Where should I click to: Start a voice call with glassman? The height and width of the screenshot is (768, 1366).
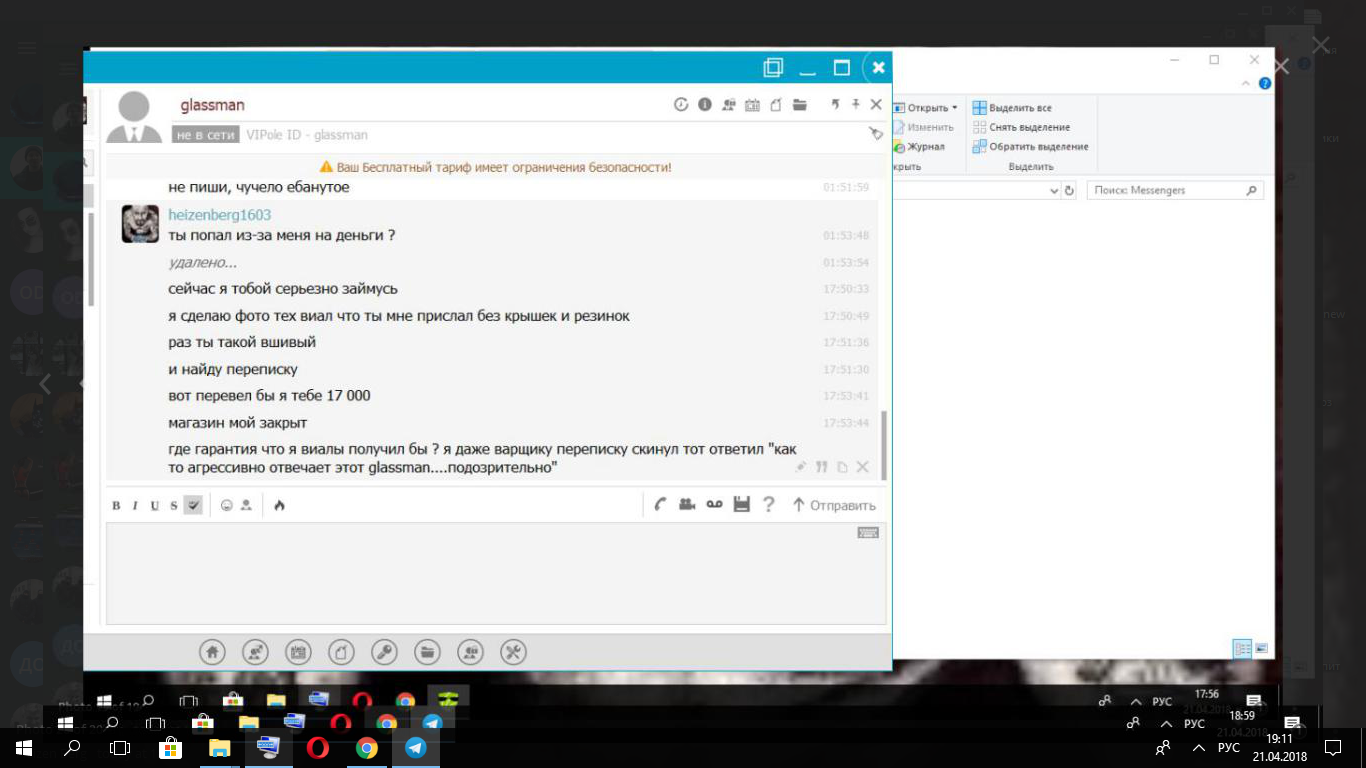click(660, 505)
